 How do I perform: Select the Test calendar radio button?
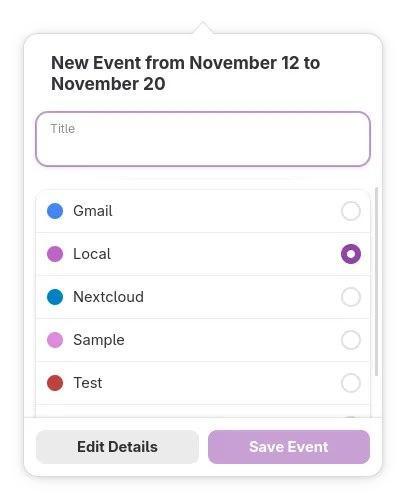coord(351,383)
